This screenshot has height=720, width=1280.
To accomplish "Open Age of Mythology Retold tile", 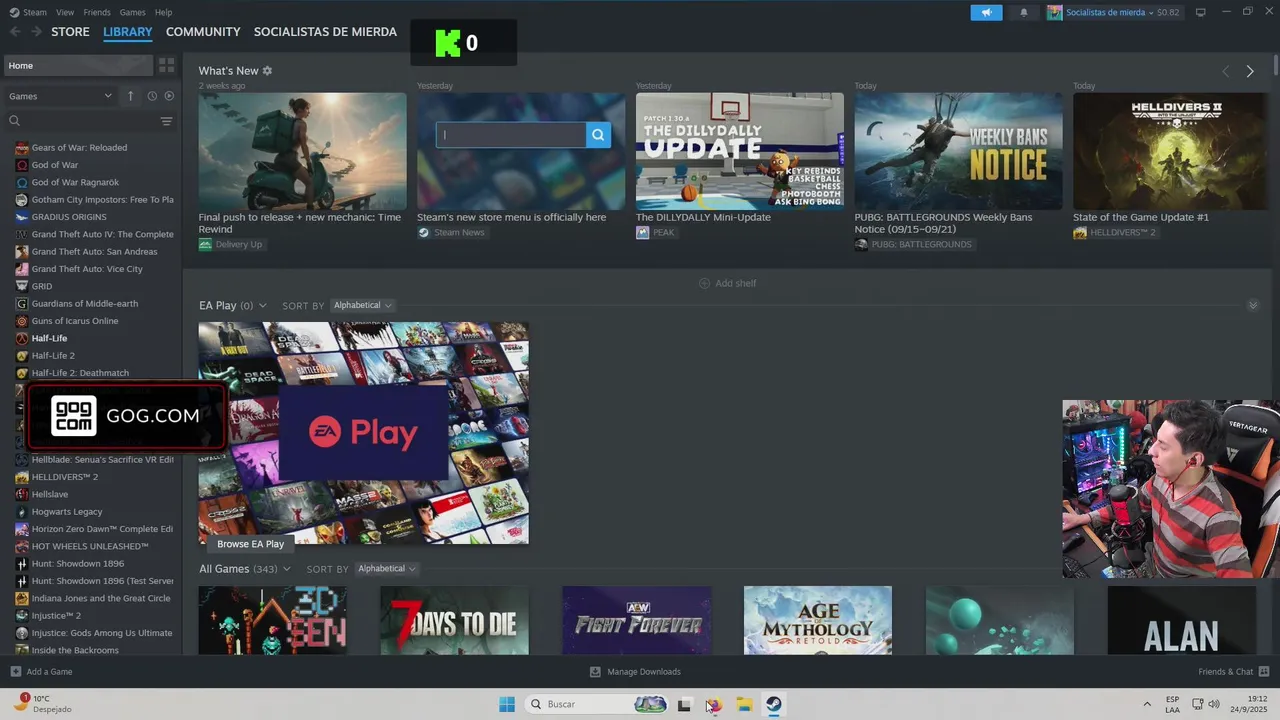I will click(818, 621).
